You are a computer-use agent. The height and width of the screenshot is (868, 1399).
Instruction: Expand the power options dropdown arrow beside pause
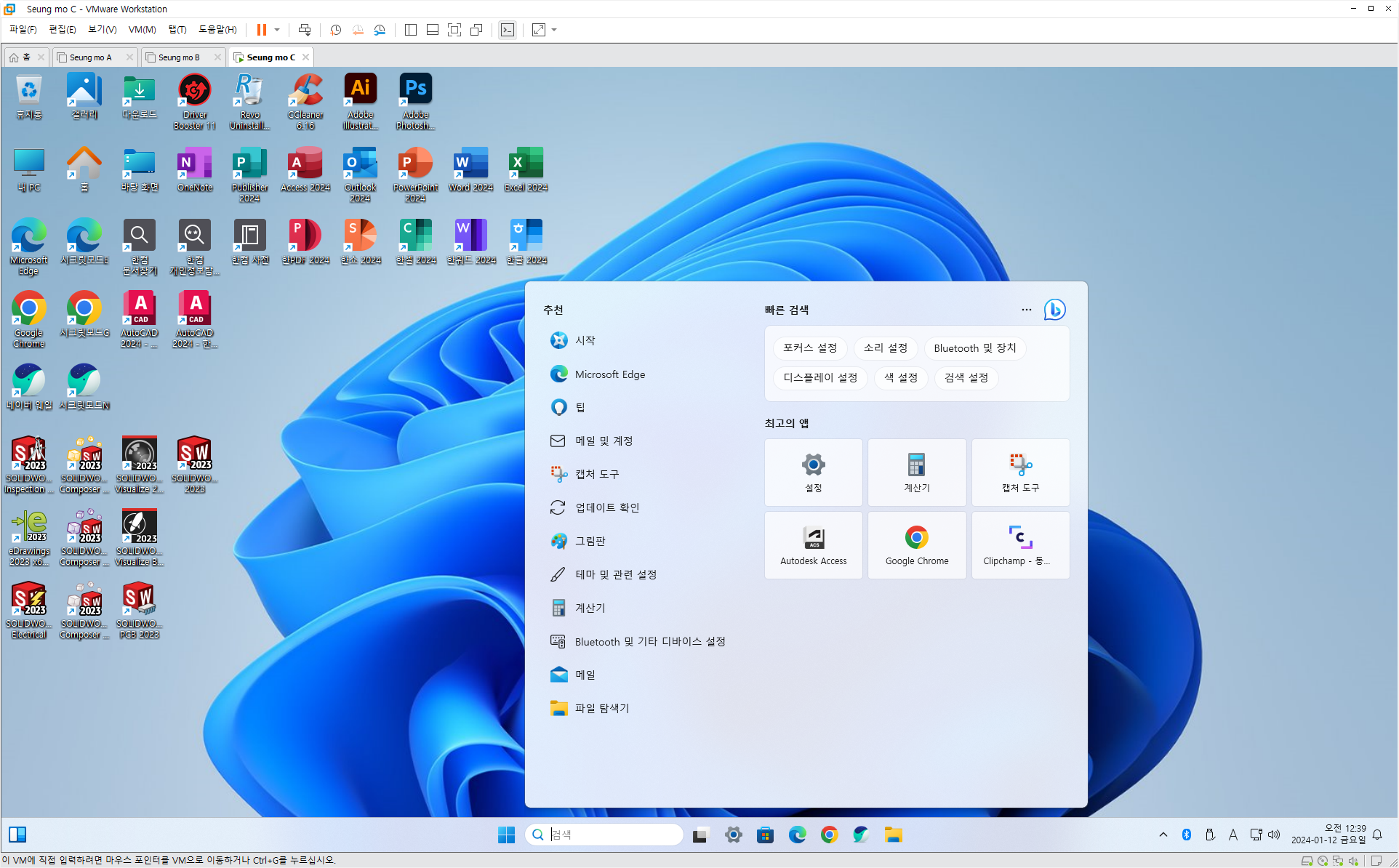point(277,30)
